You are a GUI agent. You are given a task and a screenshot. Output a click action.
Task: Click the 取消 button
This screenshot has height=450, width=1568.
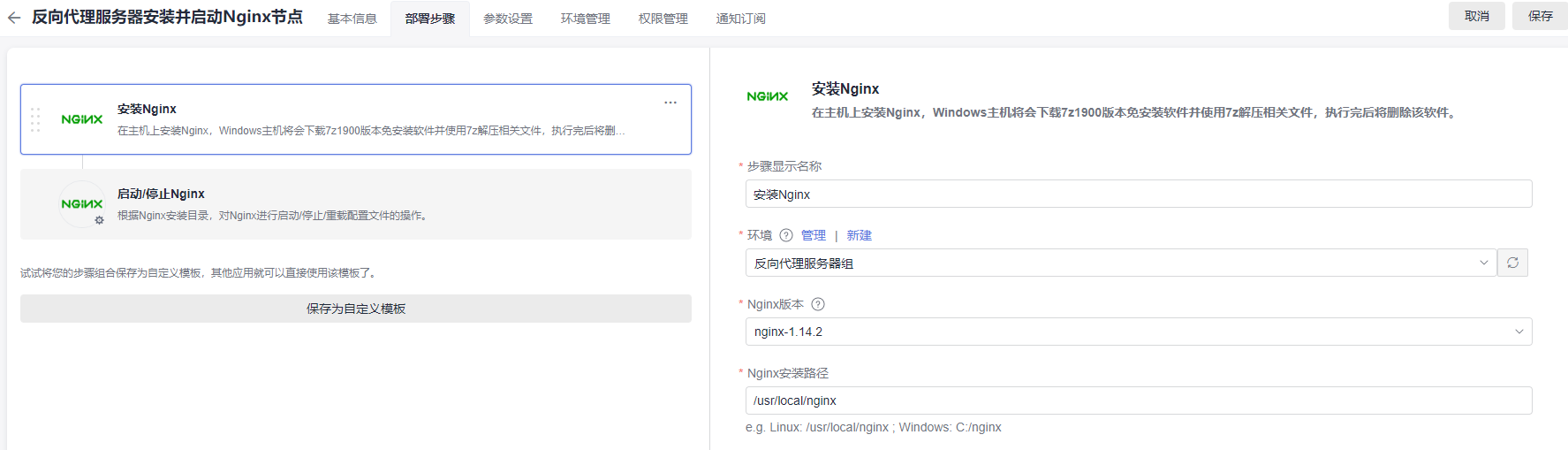click(1477, 16)
